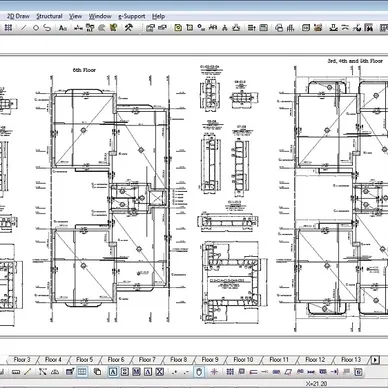Click the small grid dots icon in bottom toolbar
This screenshot has height=388, width=388.
coord(230,371)
